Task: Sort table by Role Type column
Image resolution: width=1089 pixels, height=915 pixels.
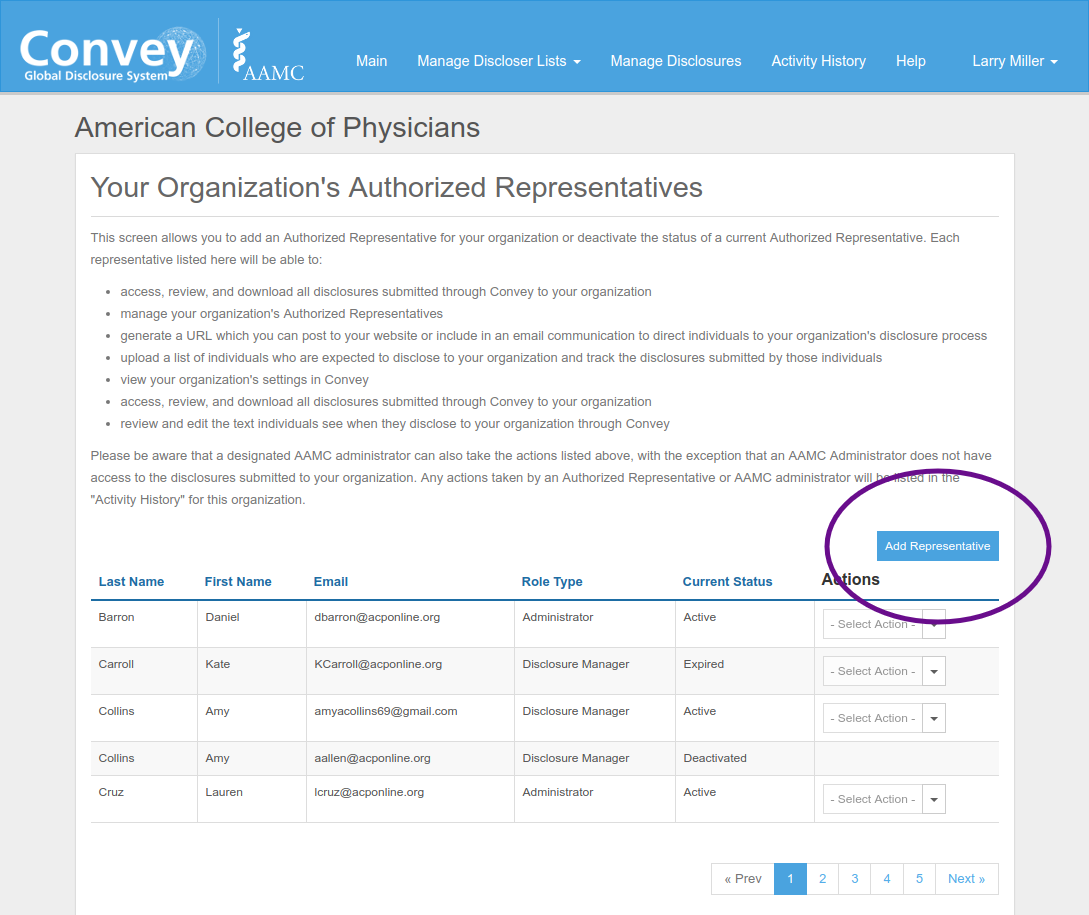Action: point(552,582)
